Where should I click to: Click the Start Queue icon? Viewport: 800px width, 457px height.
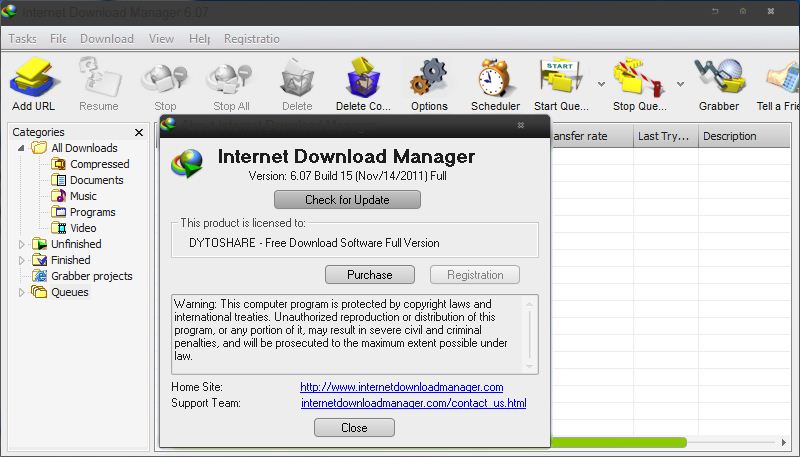560,78
